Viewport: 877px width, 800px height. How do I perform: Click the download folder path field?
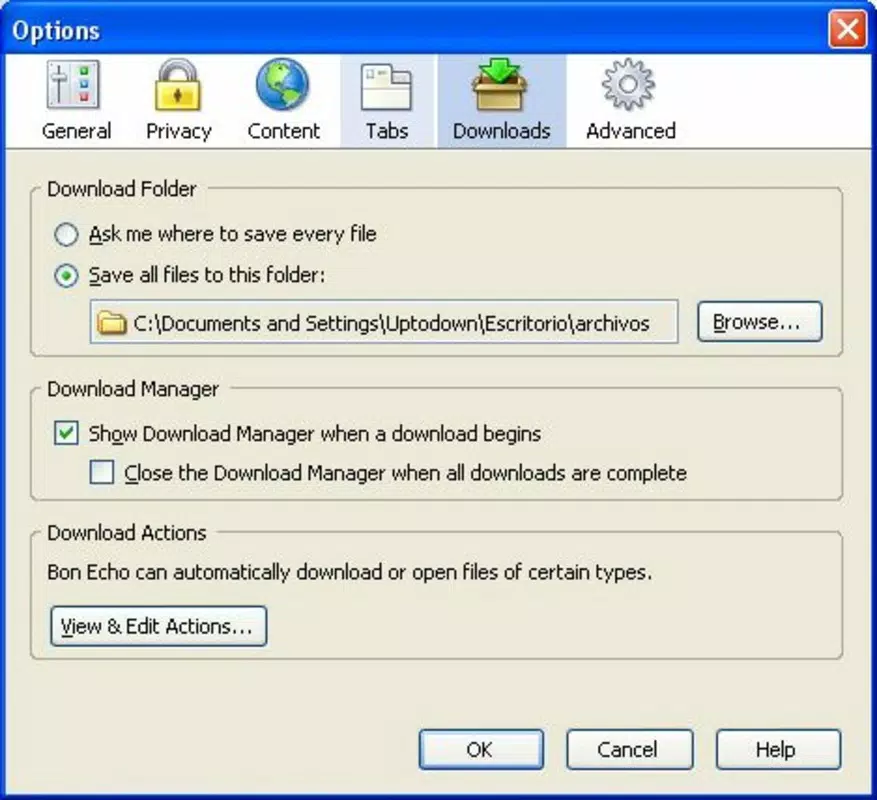384,322
